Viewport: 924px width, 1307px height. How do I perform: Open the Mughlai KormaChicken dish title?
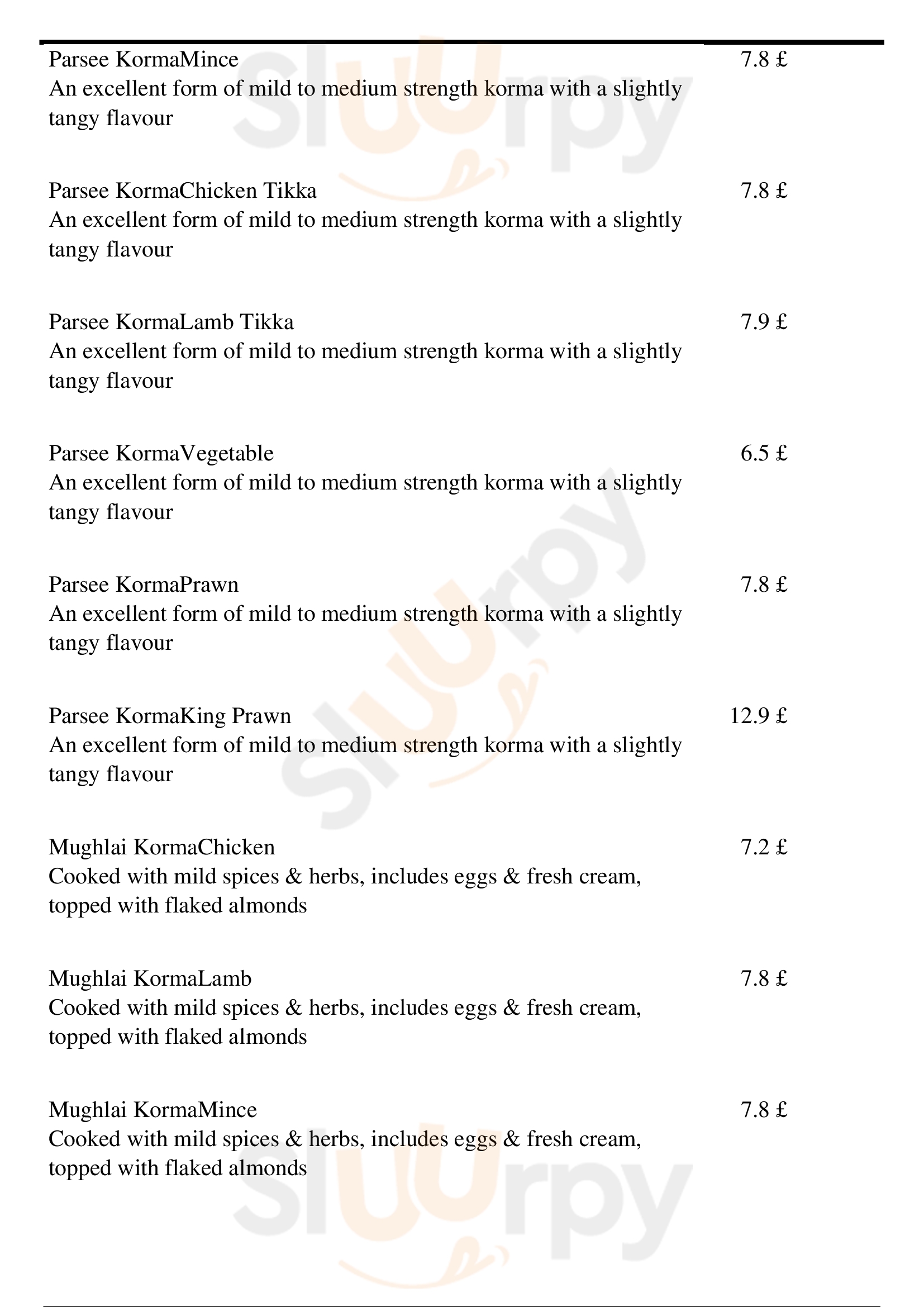pyautogui.click(x=161, y=848)
